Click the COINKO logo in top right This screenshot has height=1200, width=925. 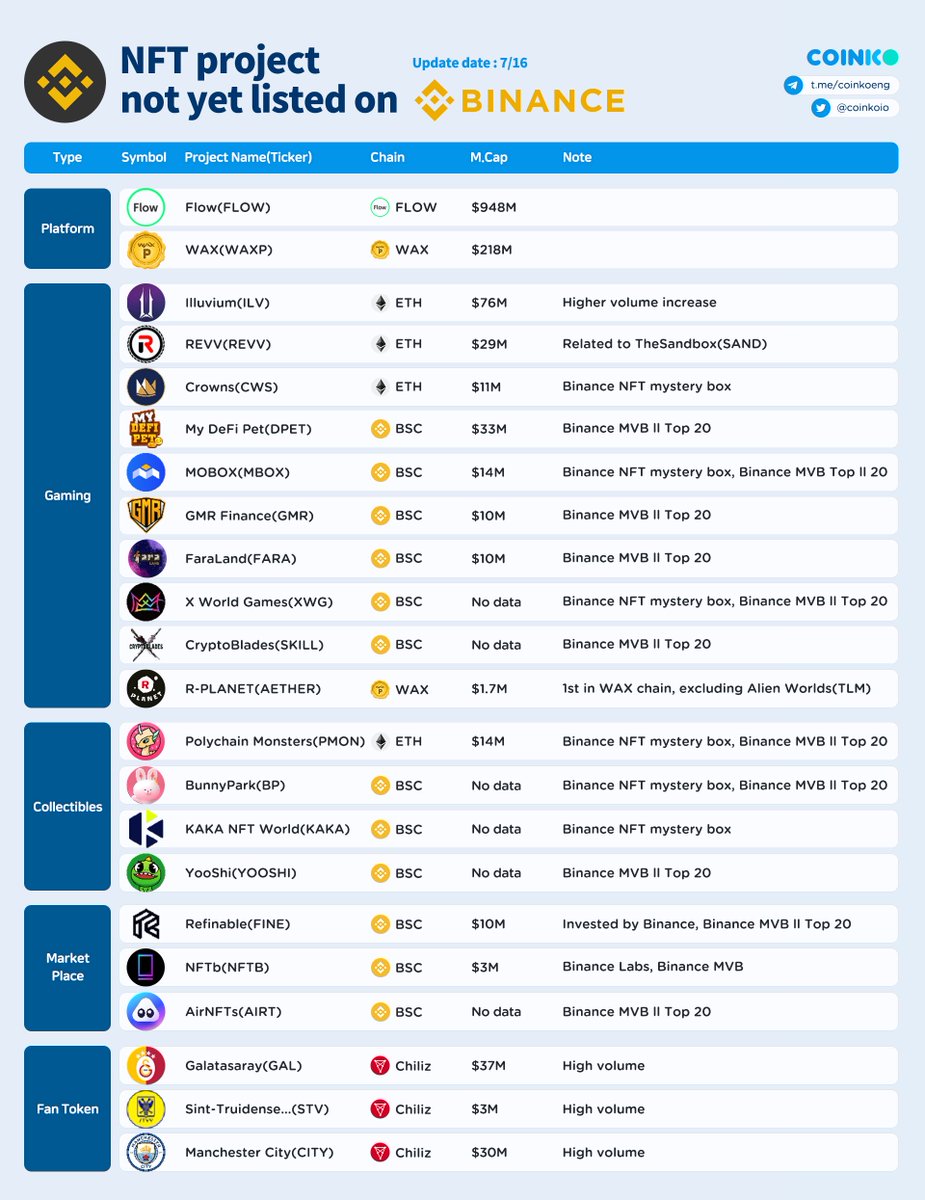point(851,57)
